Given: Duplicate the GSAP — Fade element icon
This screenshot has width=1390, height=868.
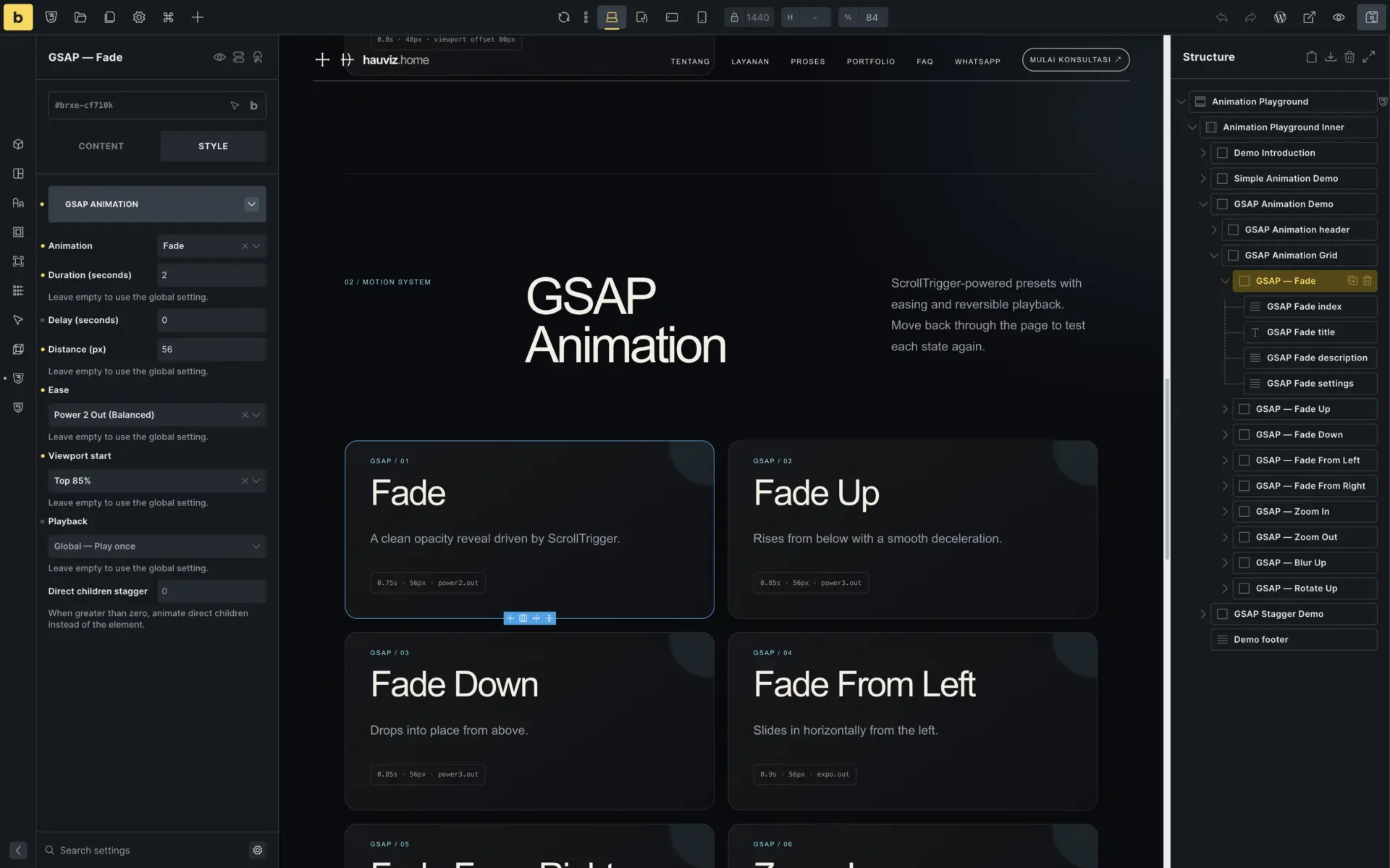Looking at the screenshot, I should [x=1352, y=281].
